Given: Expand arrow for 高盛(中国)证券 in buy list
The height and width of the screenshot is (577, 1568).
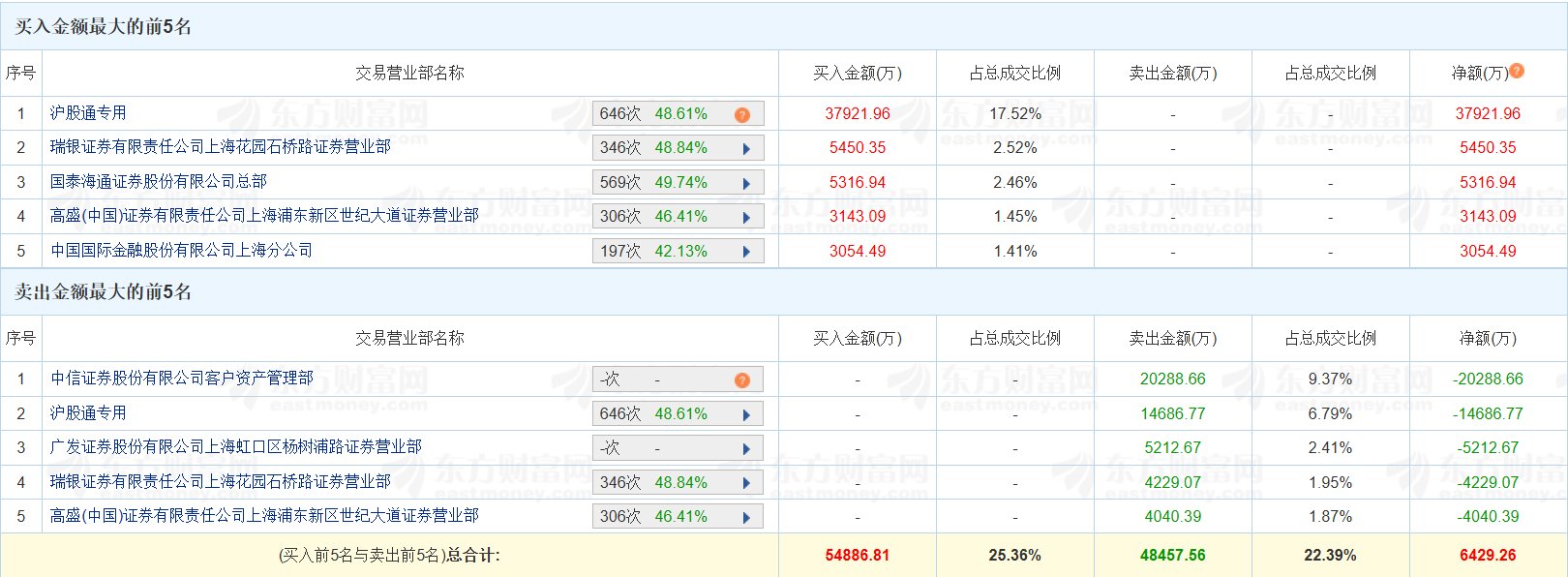Looking at the screenshot, I should click(746, 218).
